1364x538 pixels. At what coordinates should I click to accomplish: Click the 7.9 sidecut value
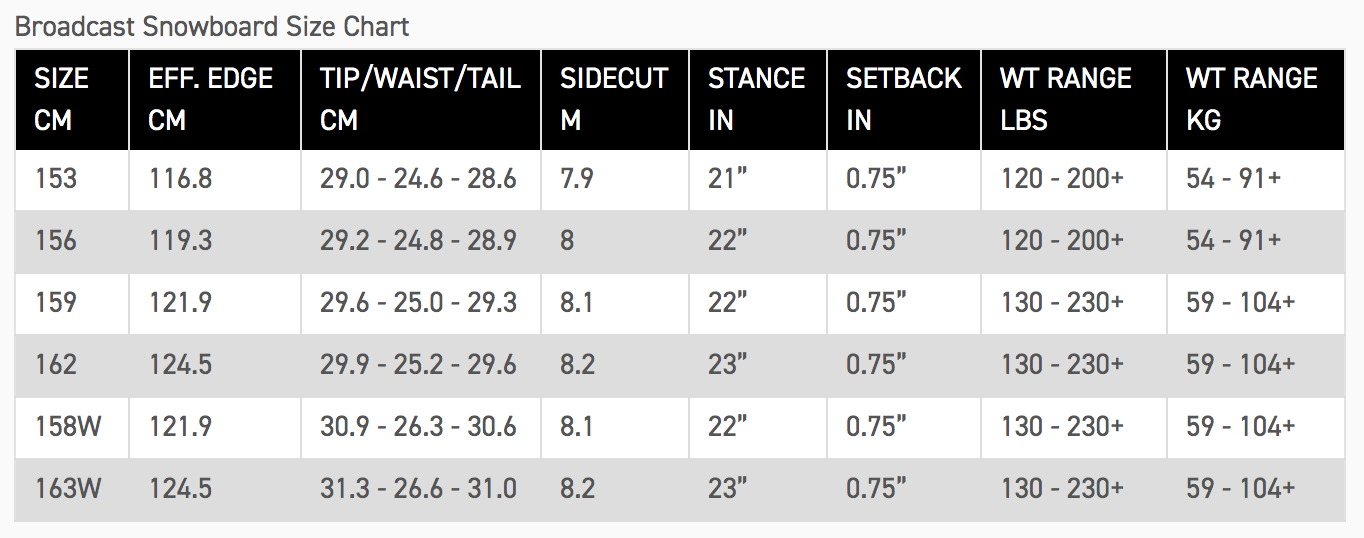[577, 180]
